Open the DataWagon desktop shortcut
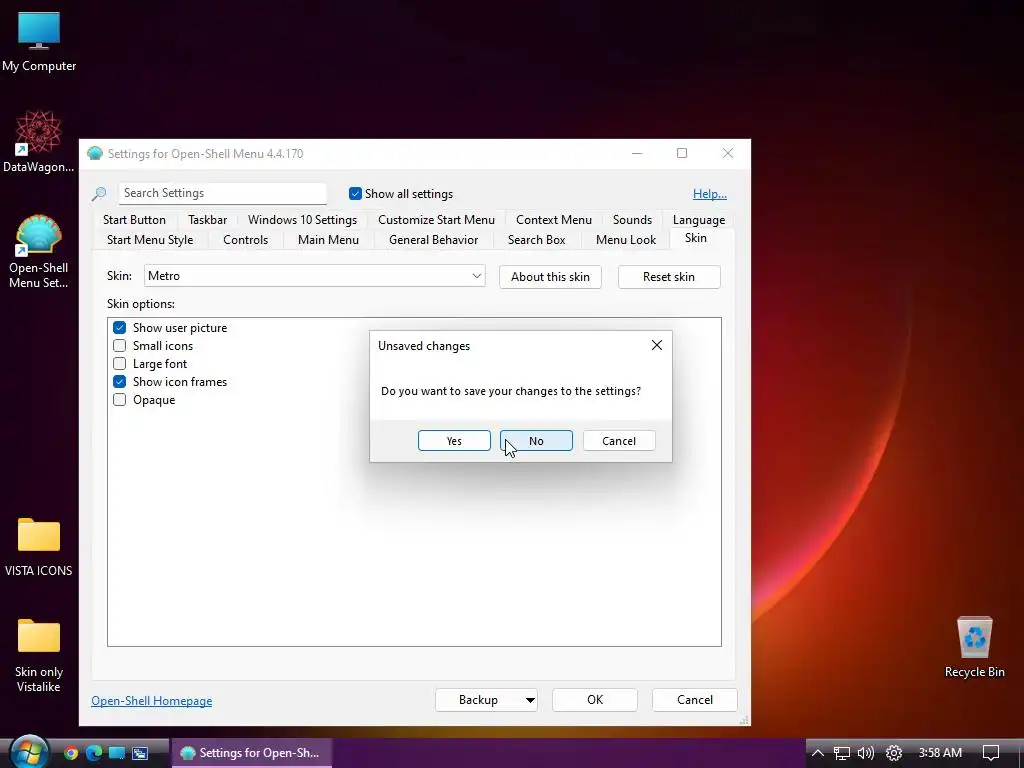The image size is (1024, 768). pyautogui.click(x=39, y=142)
